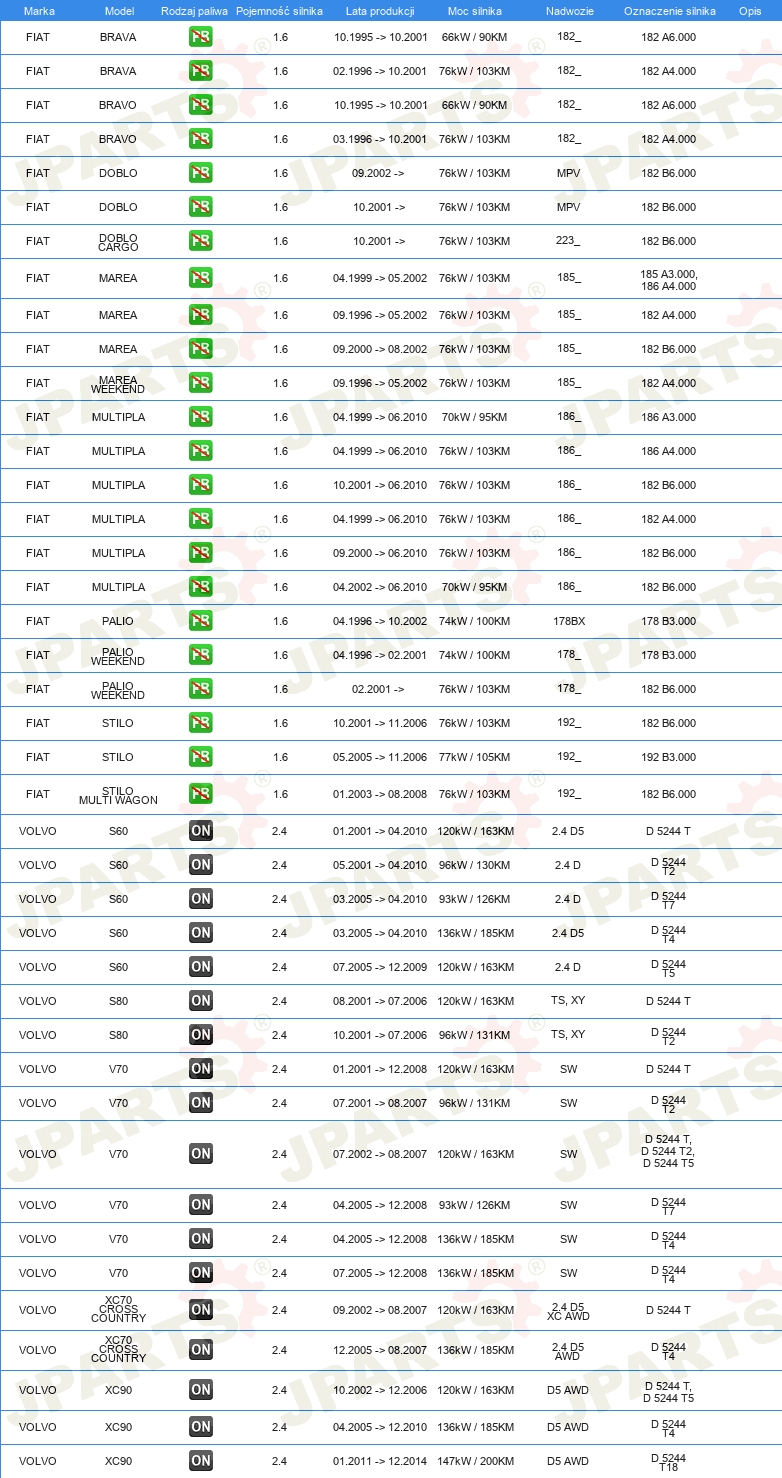Click production dates 04.1996 -> 10.2002
The width and height of the screenshot is (782, 1478).
pos(380,621)
